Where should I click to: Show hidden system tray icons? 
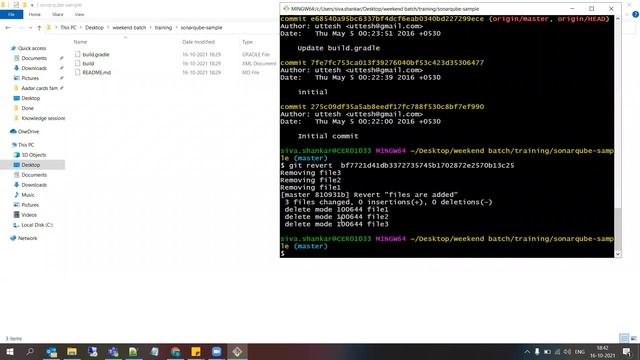pyautogui.click(x=527, y=352)
